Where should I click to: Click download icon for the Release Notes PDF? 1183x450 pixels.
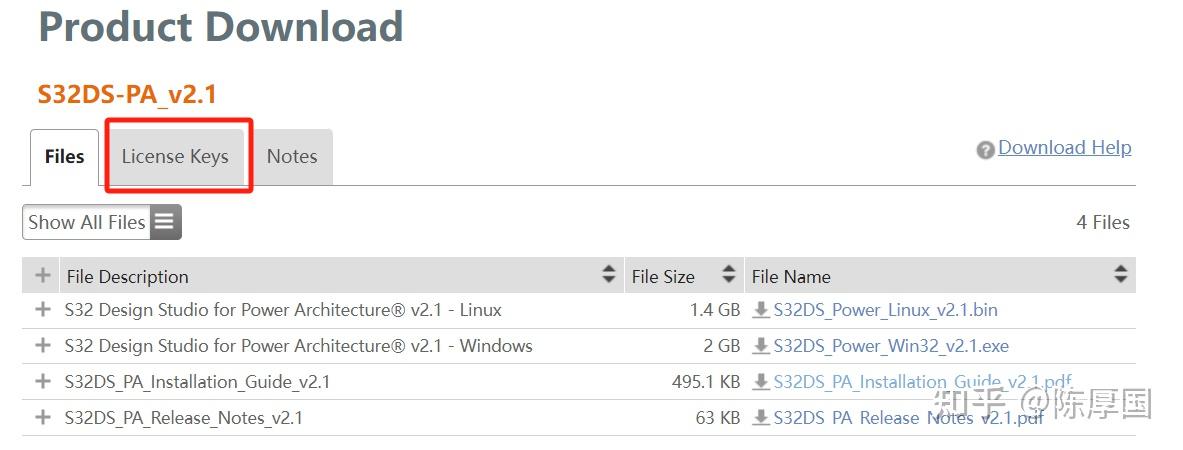tap(761, 418)
